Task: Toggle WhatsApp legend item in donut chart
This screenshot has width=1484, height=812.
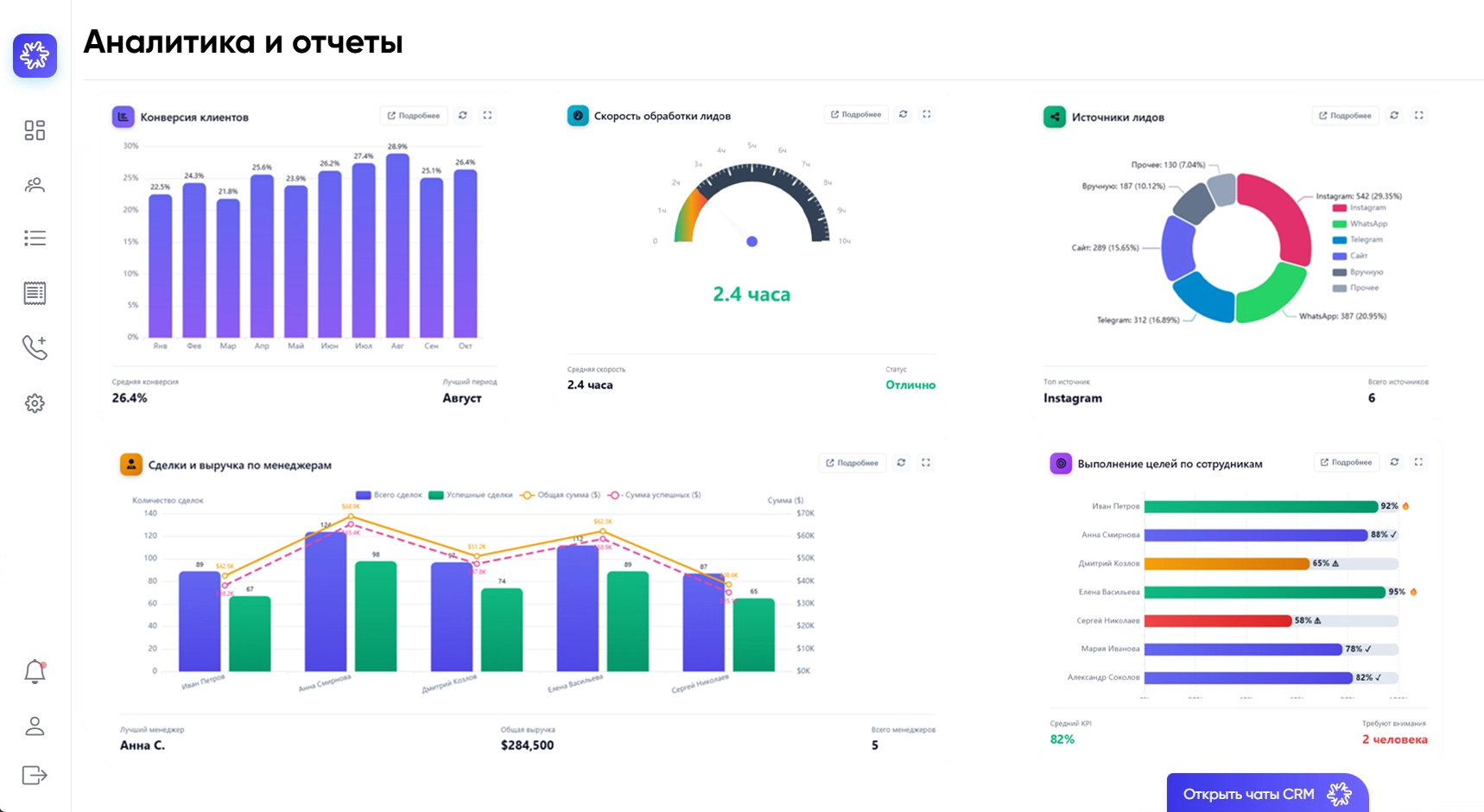Action: [x=1361, y=224]
